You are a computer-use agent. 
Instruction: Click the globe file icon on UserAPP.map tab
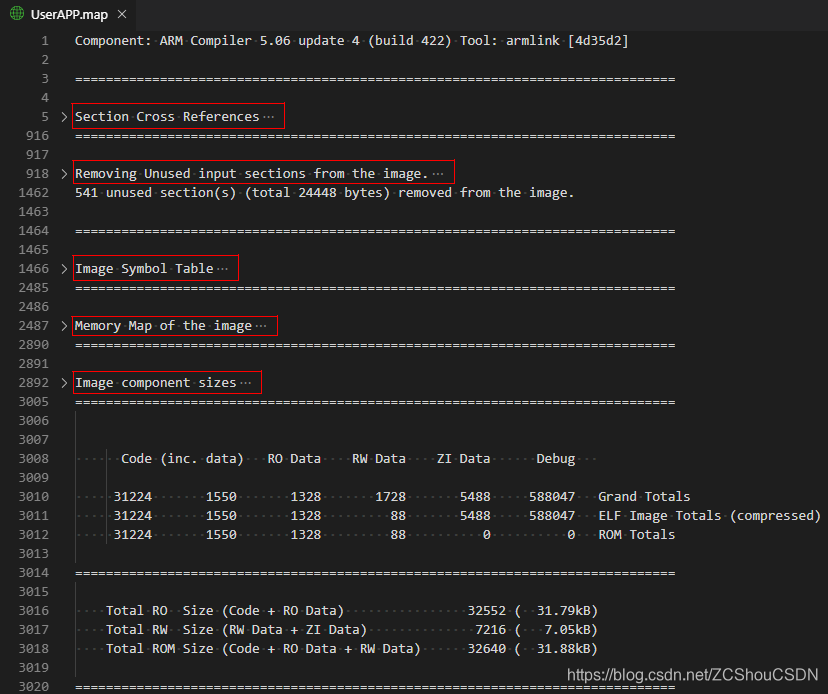(x=17, y=14)
